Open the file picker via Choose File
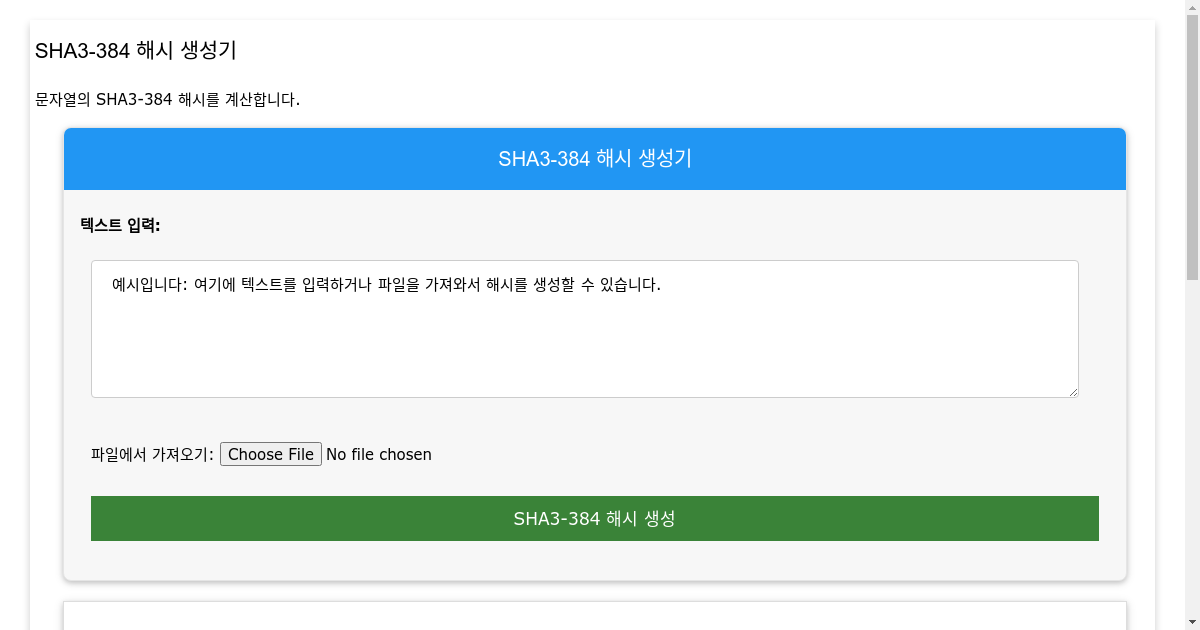This screenshot has height=630, width=1200. [270, 454]
